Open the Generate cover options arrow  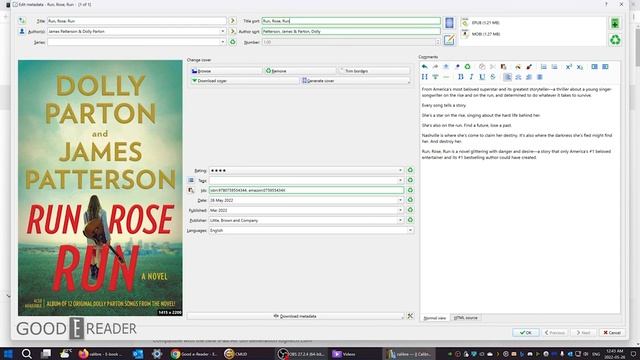[x=409, y=81]
